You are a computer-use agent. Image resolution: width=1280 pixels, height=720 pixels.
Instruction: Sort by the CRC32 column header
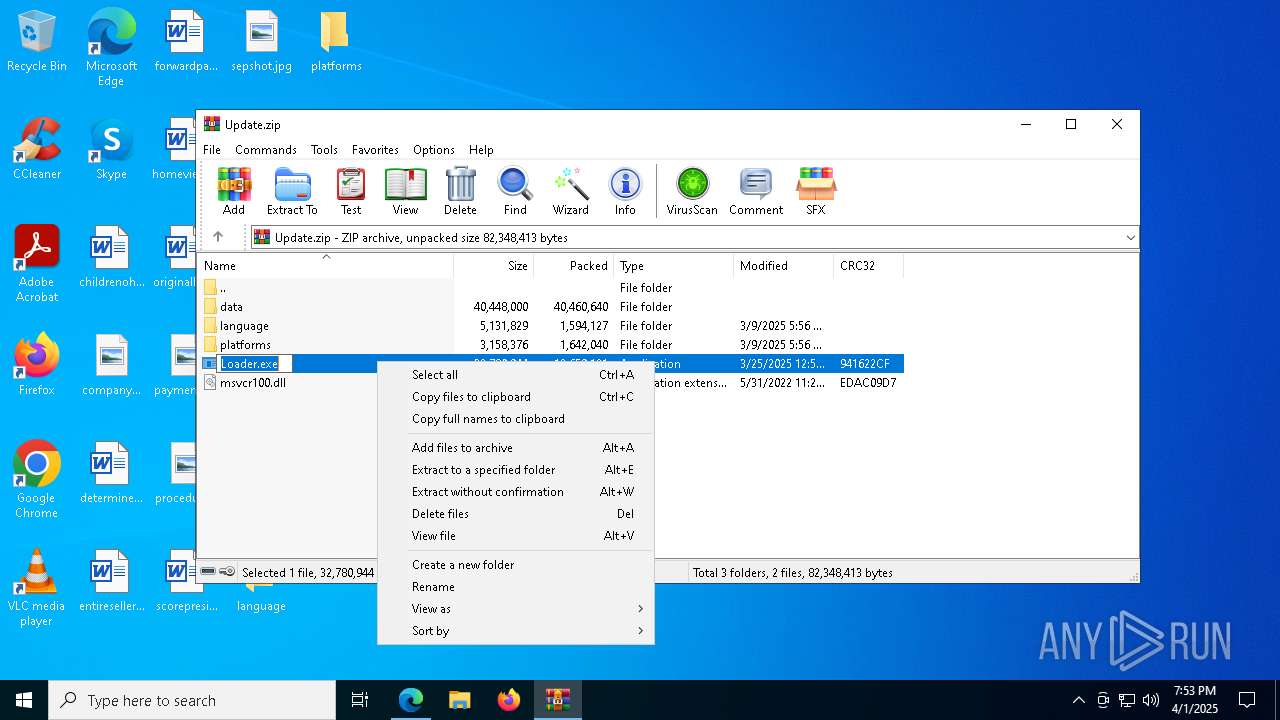[x=869, y=266]
